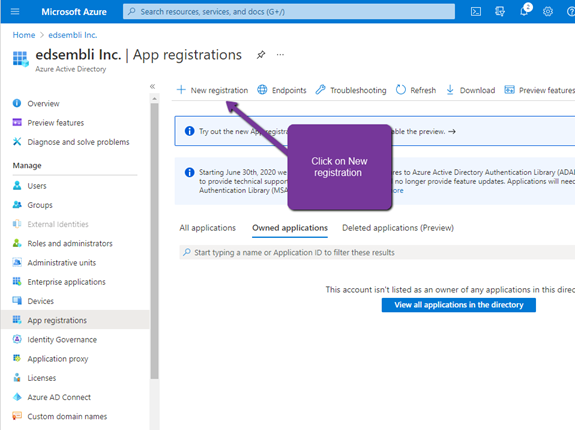Open Directory and subscription filter icon
This screenshot has width=575, height=430.
click(x=499, y=12)
